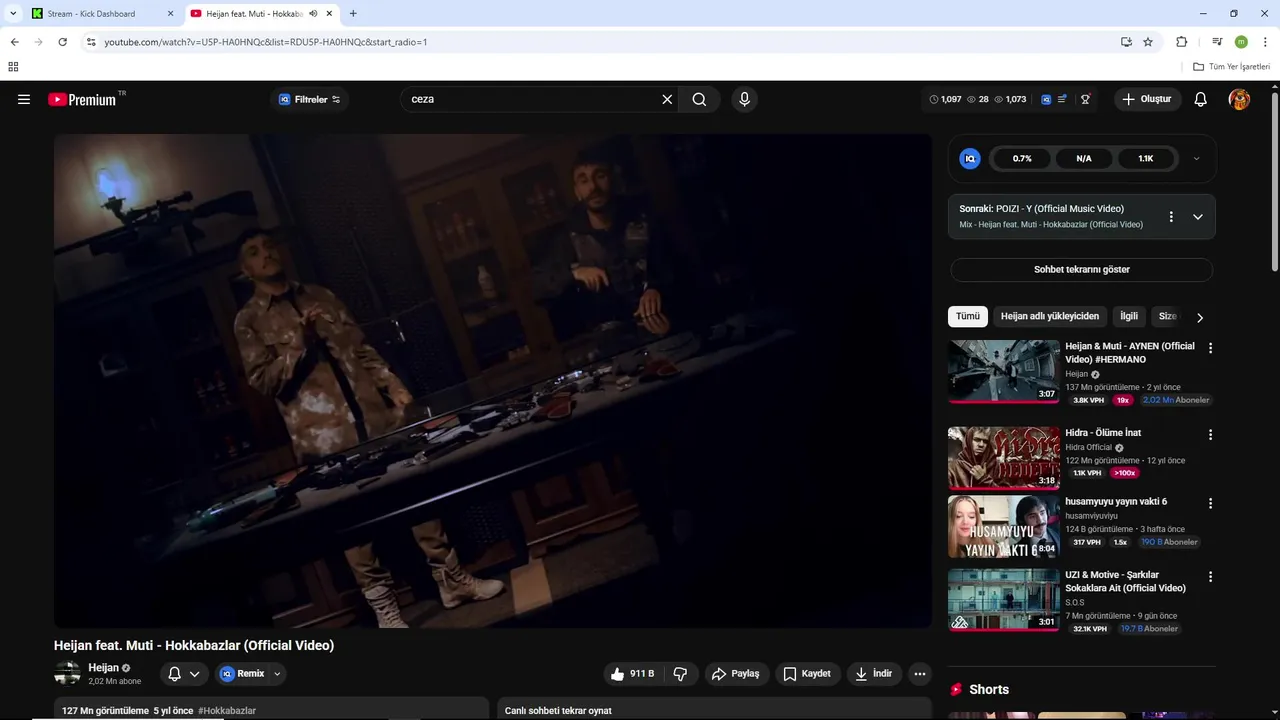Open Chrome extensions puzzle icon
The image size is (1280, 720).
(x=1182, y=42)
